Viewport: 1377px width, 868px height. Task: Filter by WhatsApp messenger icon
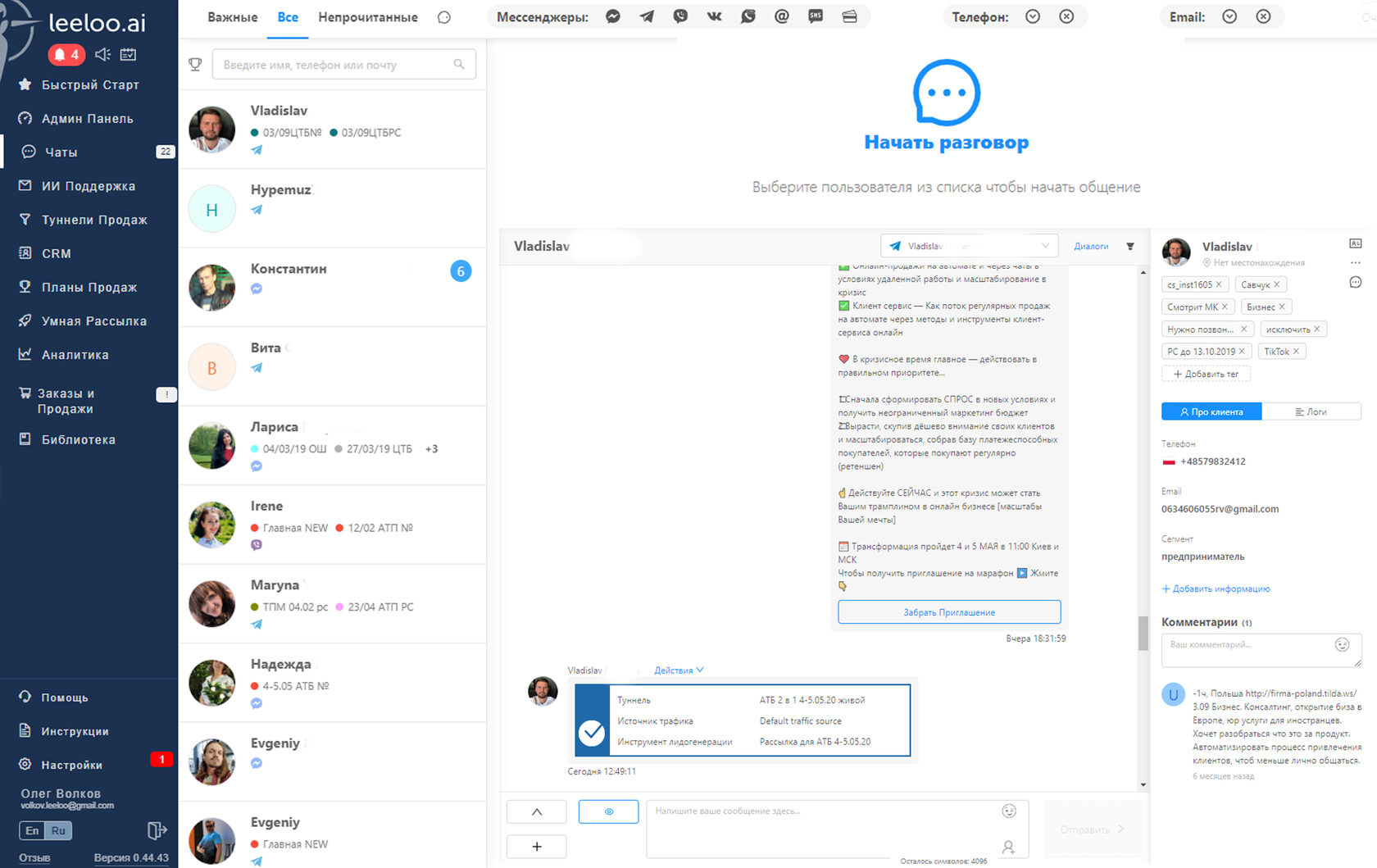(748, 16)
